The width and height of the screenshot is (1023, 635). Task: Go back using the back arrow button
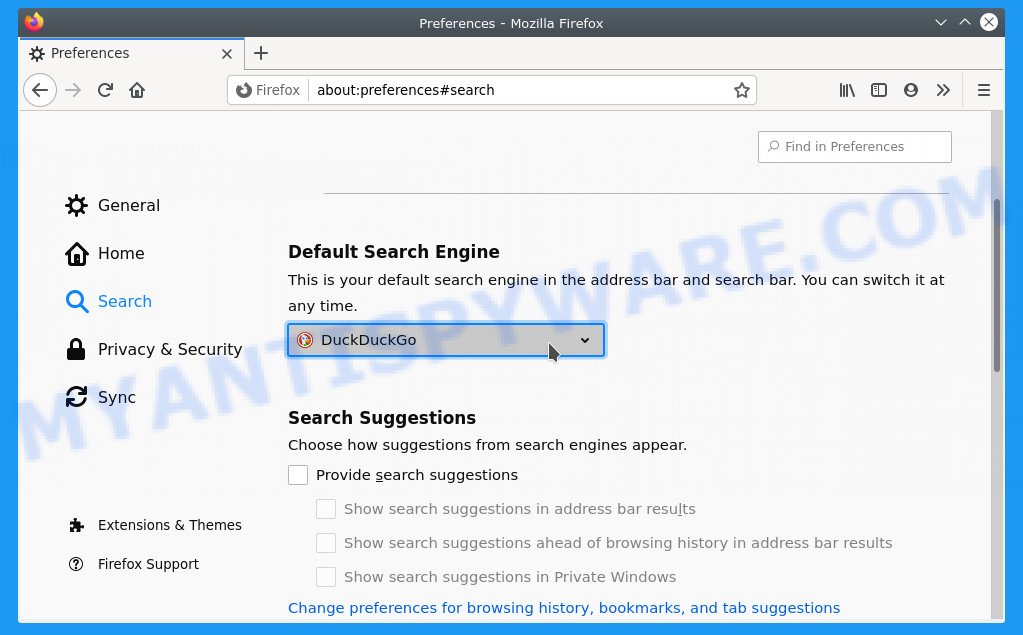click(x=40, y=90)
